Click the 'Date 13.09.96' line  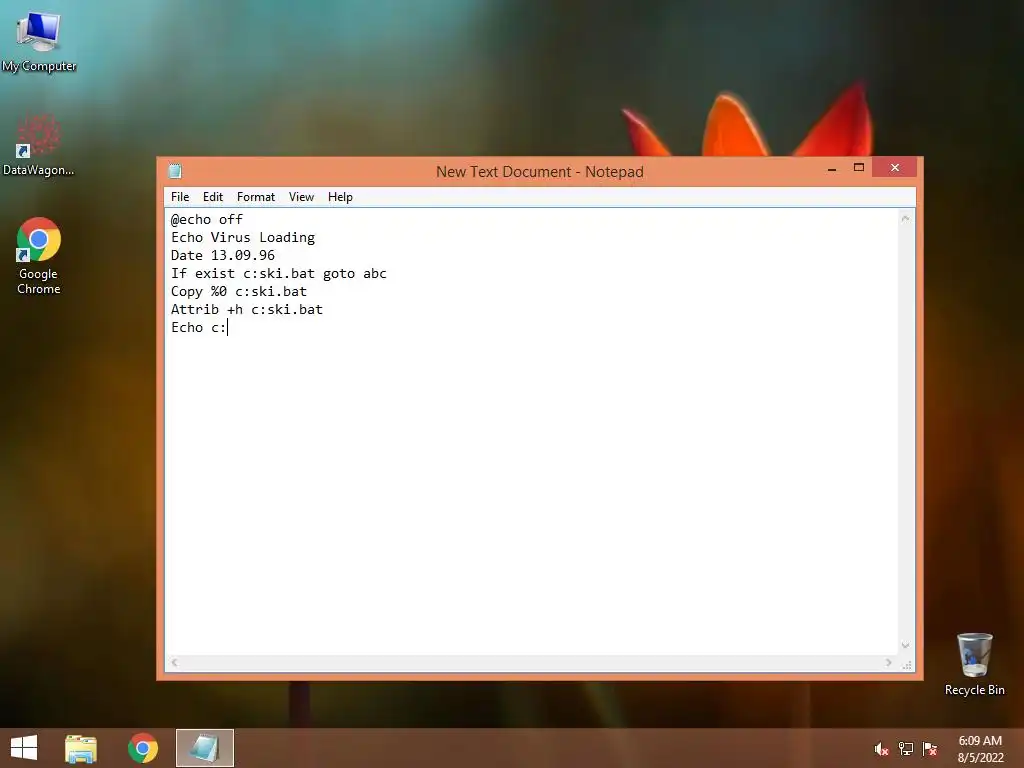(223, 255)
